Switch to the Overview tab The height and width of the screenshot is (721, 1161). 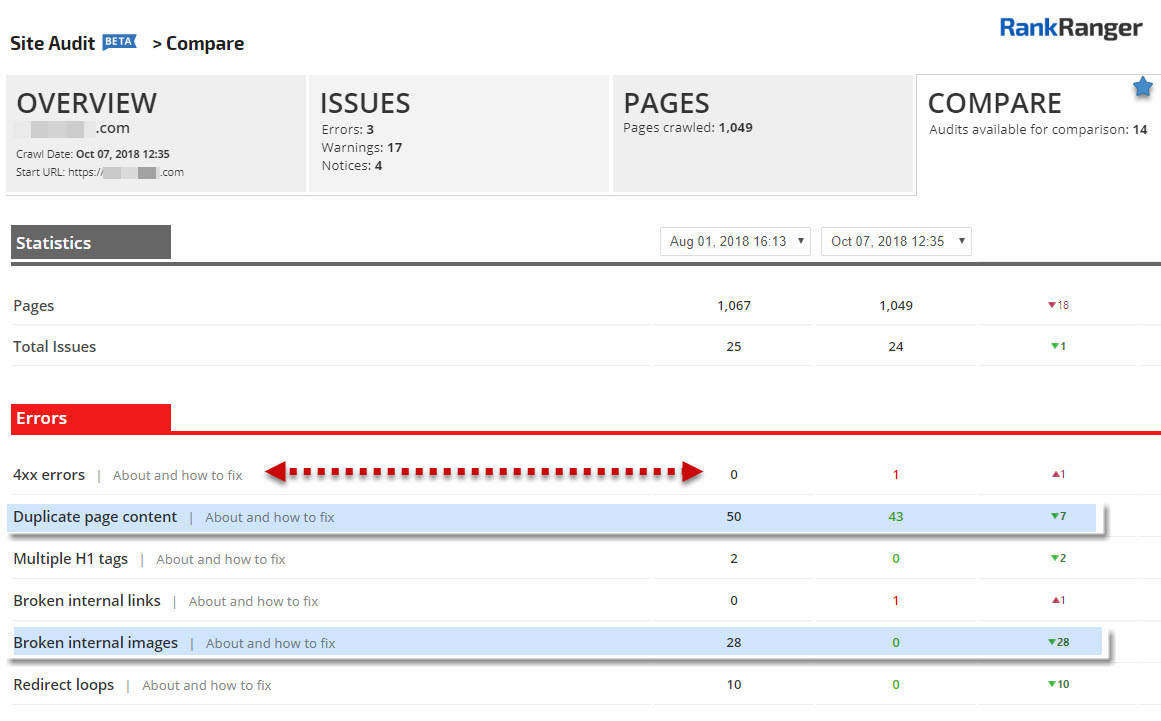pos(156,133)
